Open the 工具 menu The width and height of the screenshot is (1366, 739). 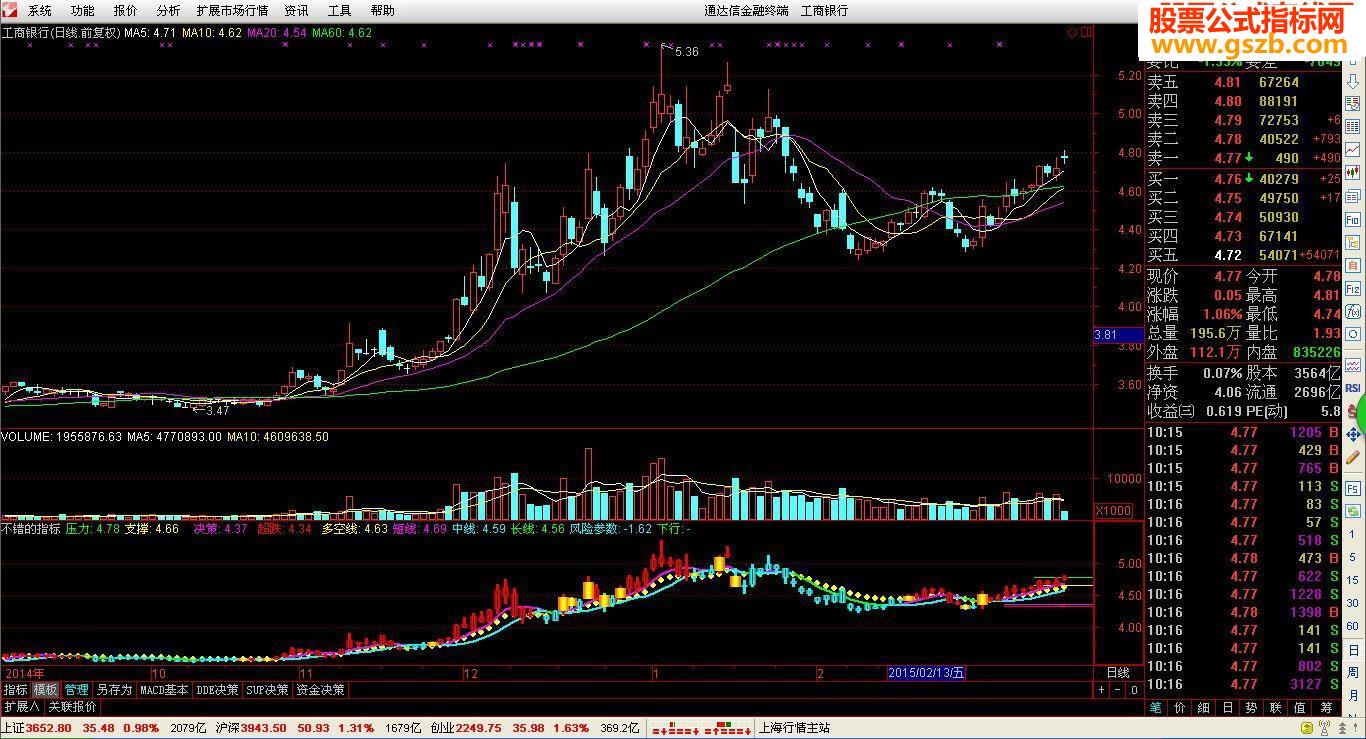[340, 10]
